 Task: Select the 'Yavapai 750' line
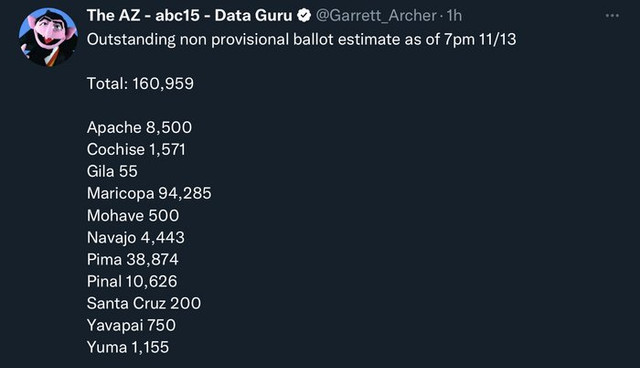click(x=131, y=326)
